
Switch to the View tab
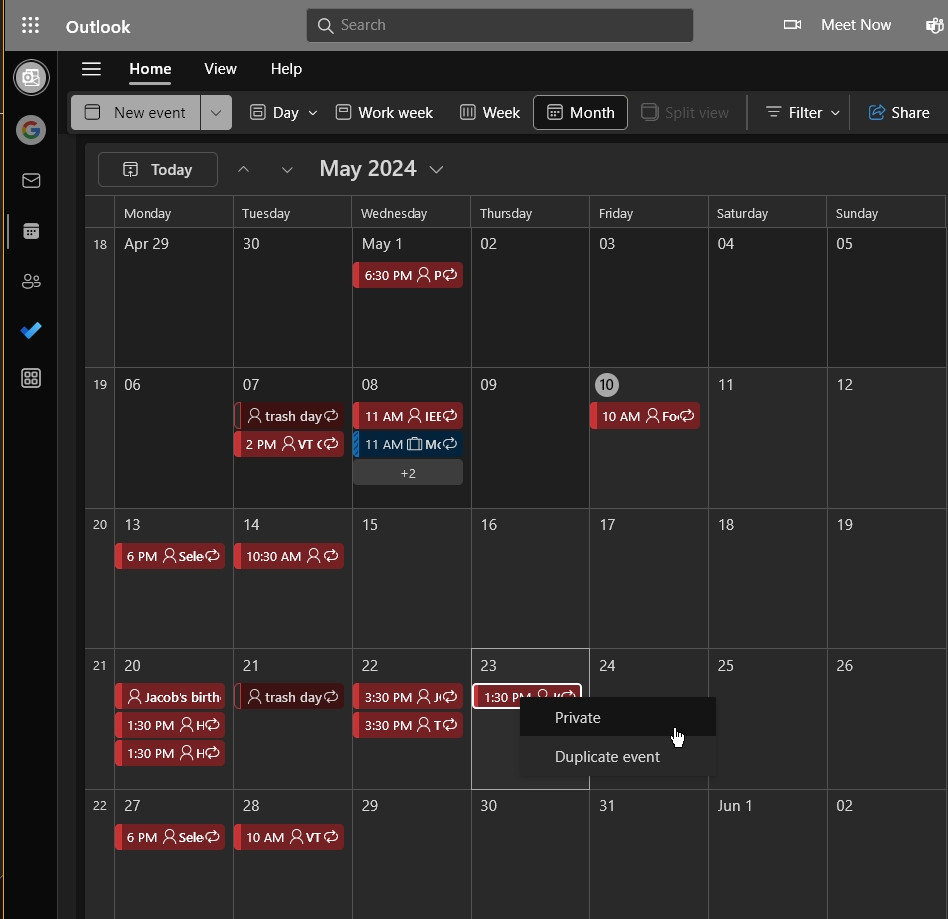click(221, 69)
